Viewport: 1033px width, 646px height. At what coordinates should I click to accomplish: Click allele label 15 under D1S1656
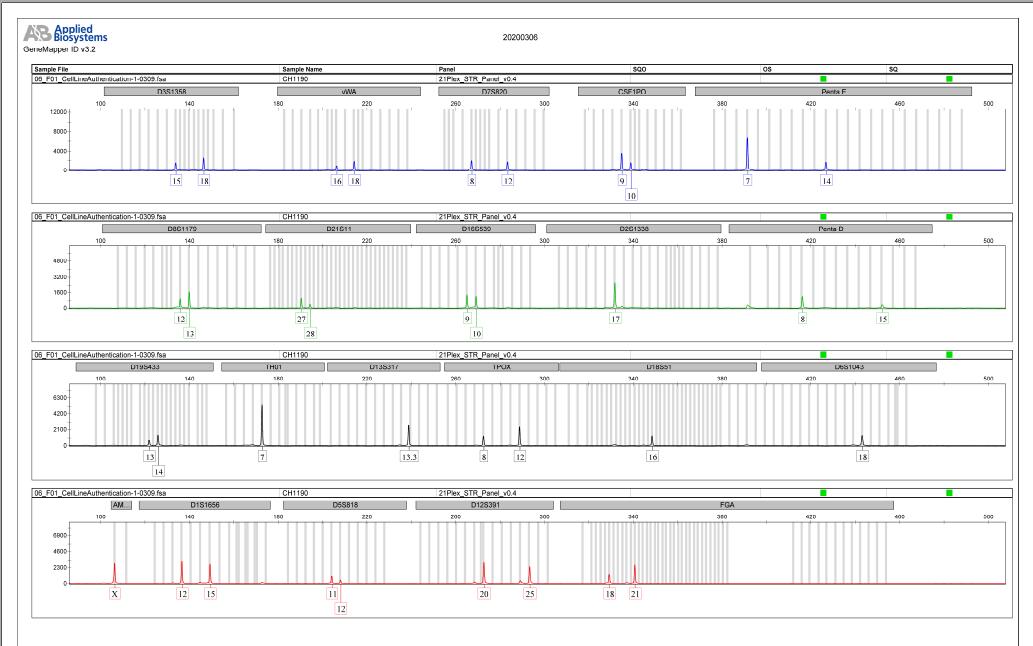(x=210, y=594)
